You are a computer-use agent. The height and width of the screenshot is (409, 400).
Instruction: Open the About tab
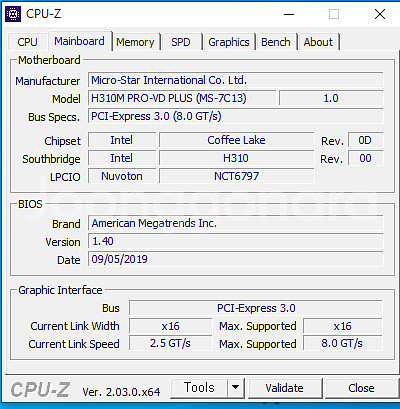(318, 42)
